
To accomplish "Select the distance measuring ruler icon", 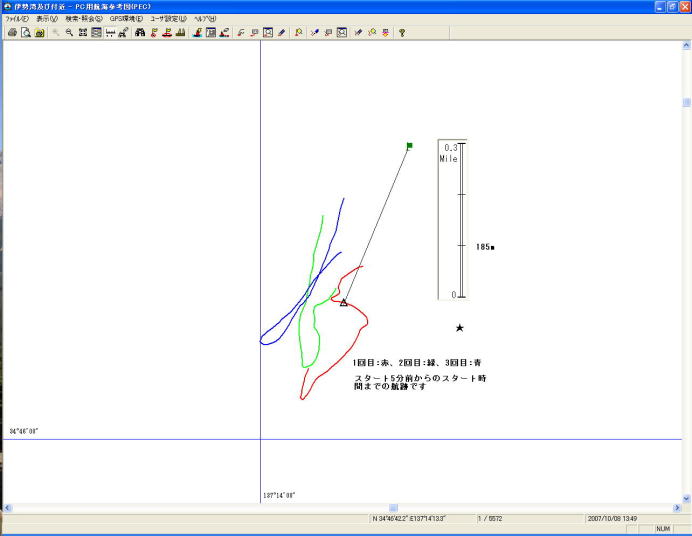I will coord(110,32).
